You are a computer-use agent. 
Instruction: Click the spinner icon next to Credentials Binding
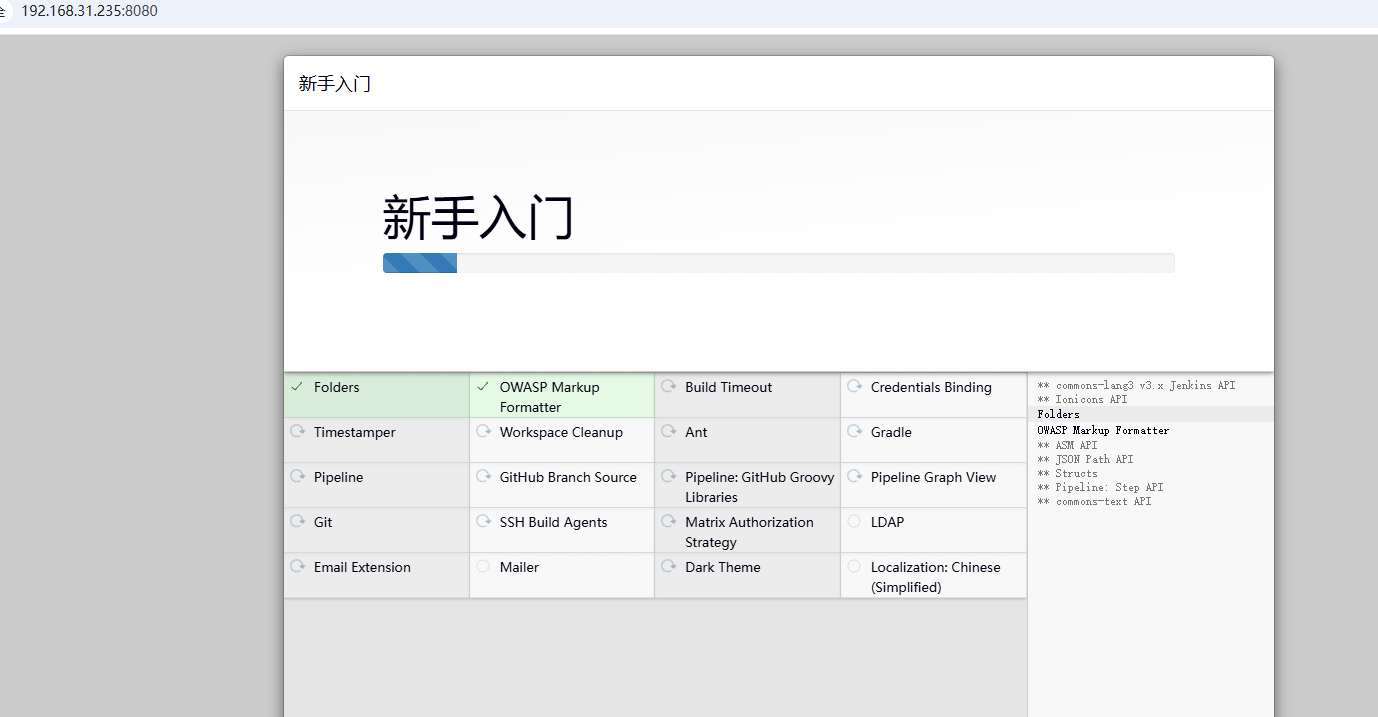(854, 386)
